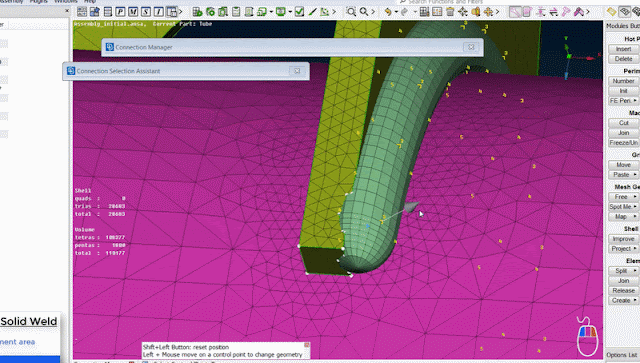The width and height of the screenshot is (640, 363).
Task: Open the undo history dropdown arrow
Action: click(x=396, y=12)
